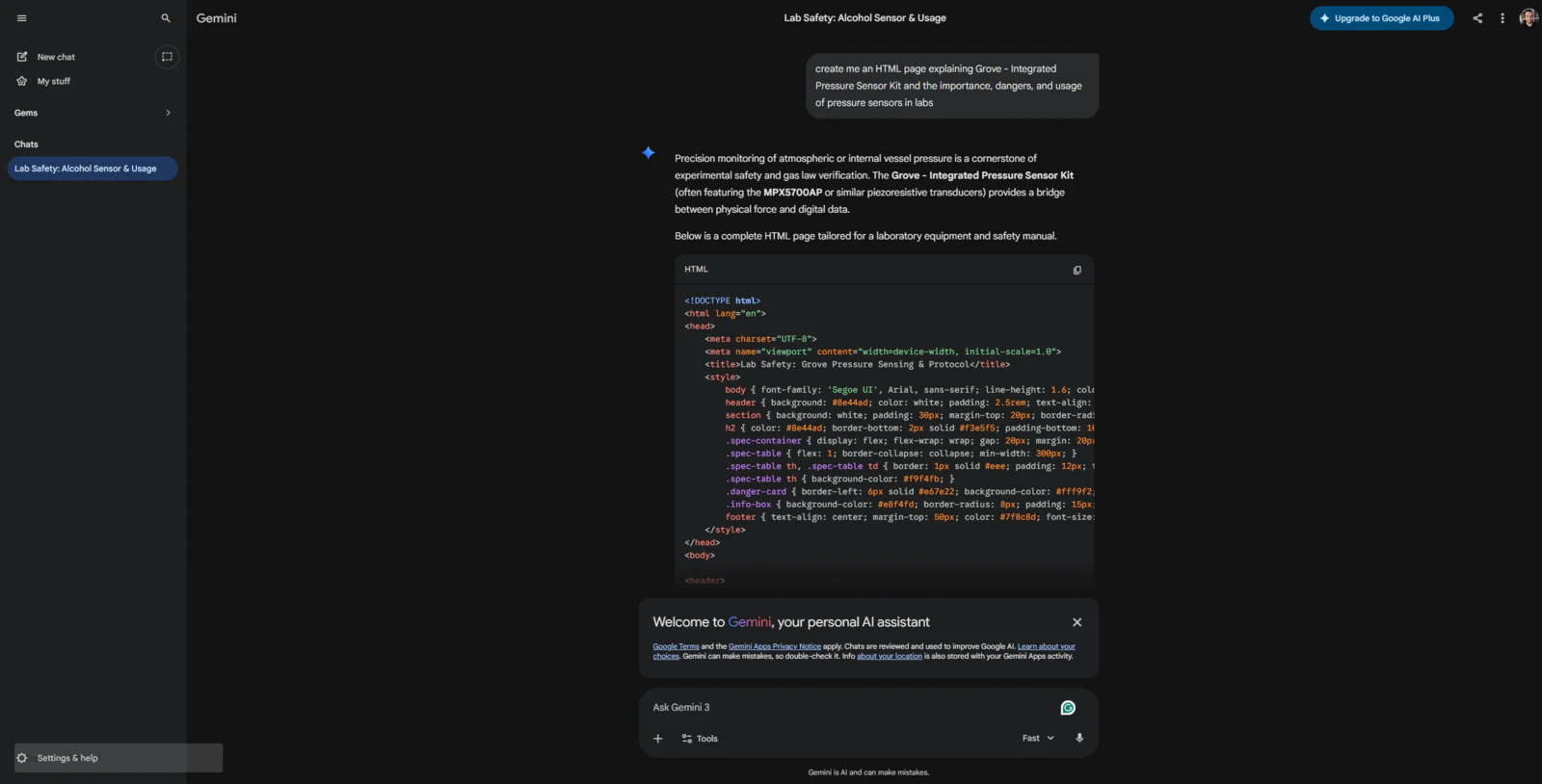Open the three-dot more options menu
Viewport: 1542px width, 784px height.
point(1502,18)
